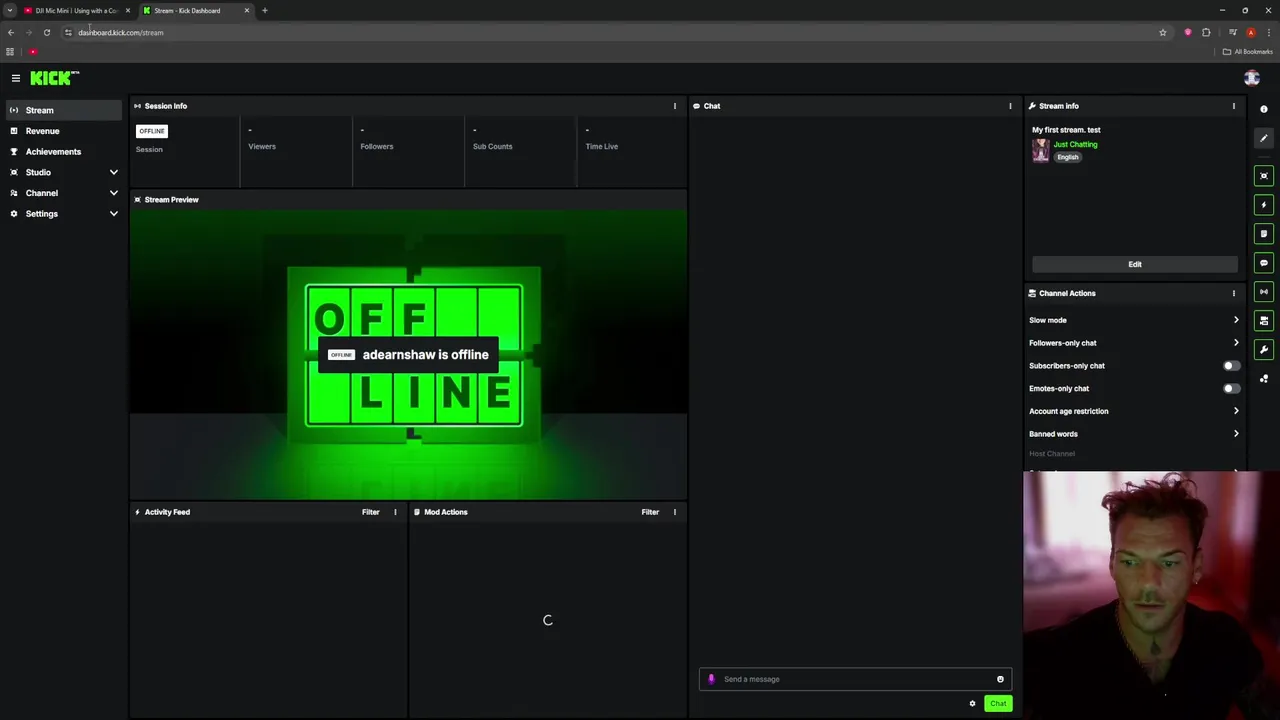The width and height of the screenshot is (1280, 720).
Task: Switch to the DJI Mic Mini browser tab
Action: [76, 10]
